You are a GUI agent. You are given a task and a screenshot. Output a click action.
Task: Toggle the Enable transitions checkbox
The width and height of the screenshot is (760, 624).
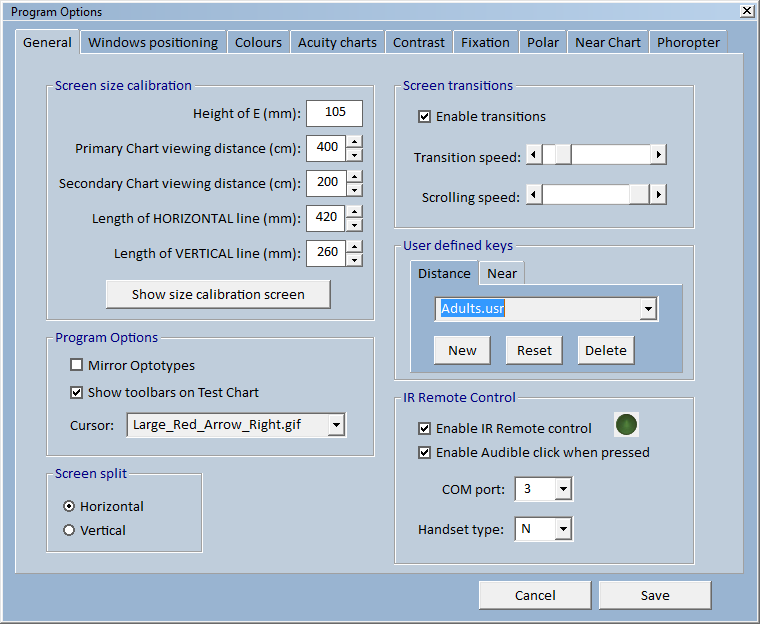pos(424,116)
